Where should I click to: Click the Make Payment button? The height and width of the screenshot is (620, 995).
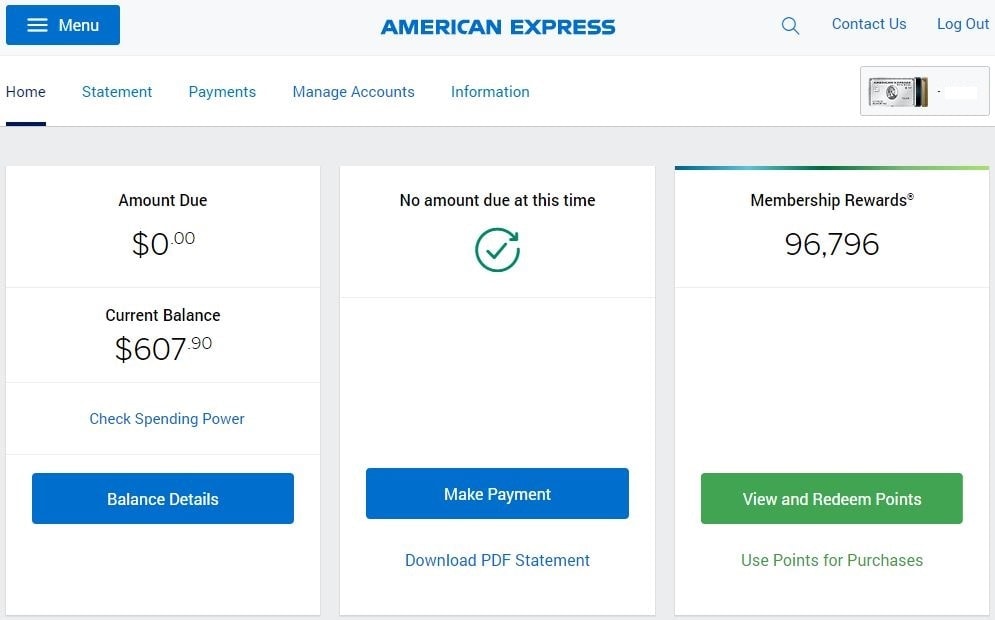[497, 494]
